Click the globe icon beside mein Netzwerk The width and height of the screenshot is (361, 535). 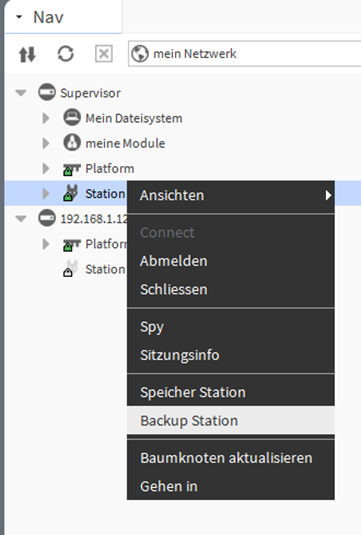(140, 54)
